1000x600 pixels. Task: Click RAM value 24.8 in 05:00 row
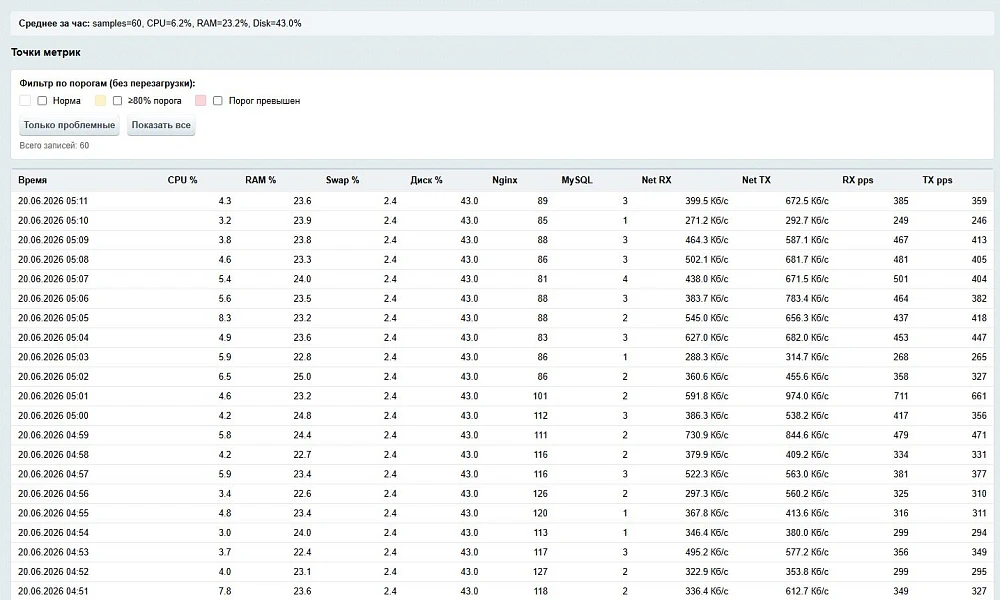click(x=302, y=416)
